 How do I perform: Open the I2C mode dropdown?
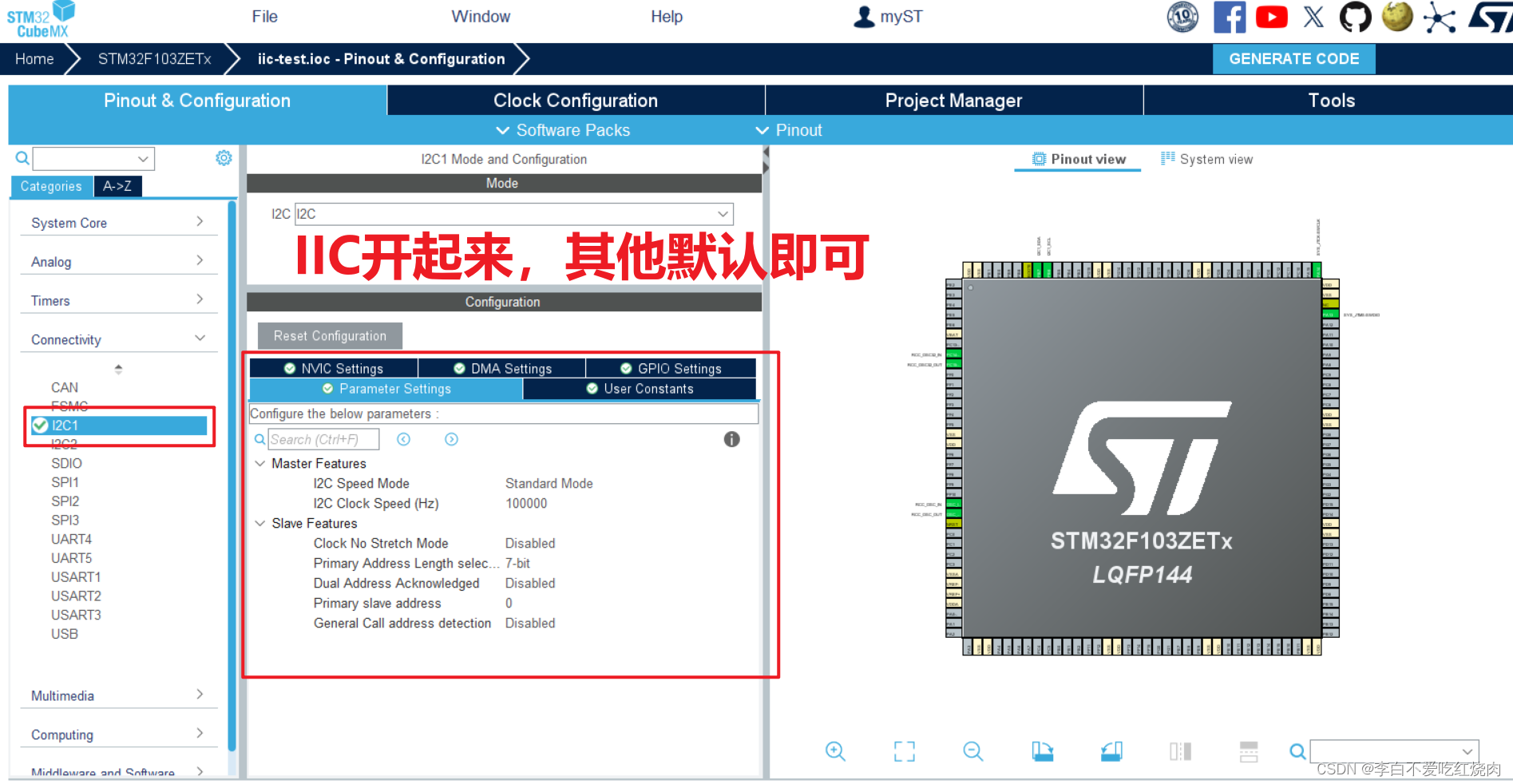tap(514, 214)
